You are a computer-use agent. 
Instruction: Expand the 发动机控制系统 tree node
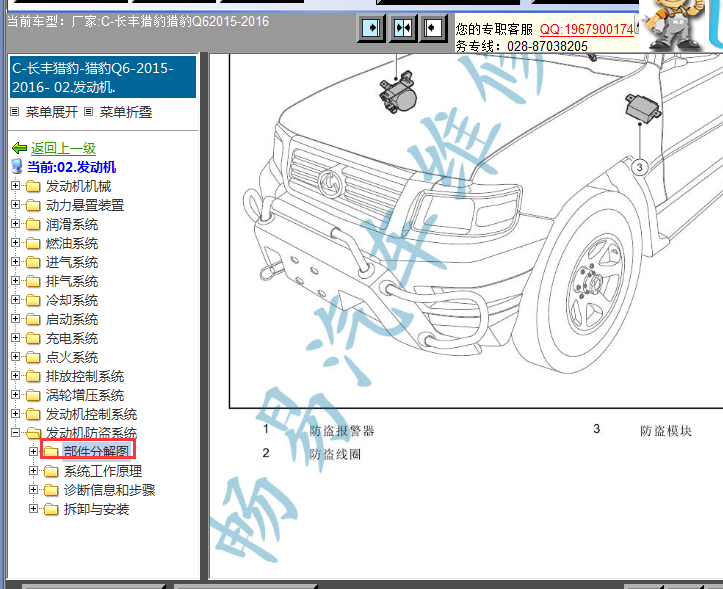pyautogui.click(x=16, y=414)
